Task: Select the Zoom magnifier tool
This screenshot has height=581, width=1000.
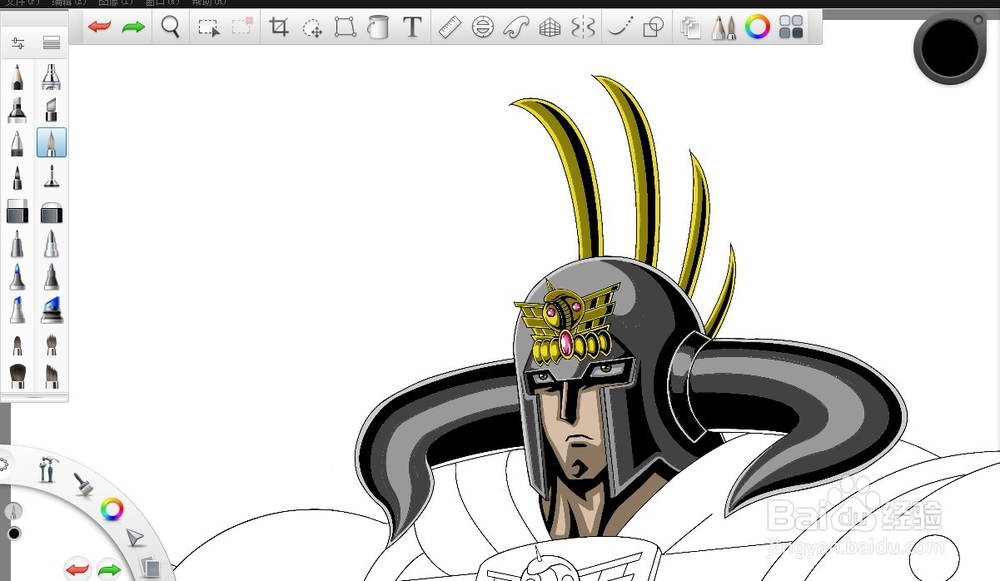Action: (x=170, y=27)
